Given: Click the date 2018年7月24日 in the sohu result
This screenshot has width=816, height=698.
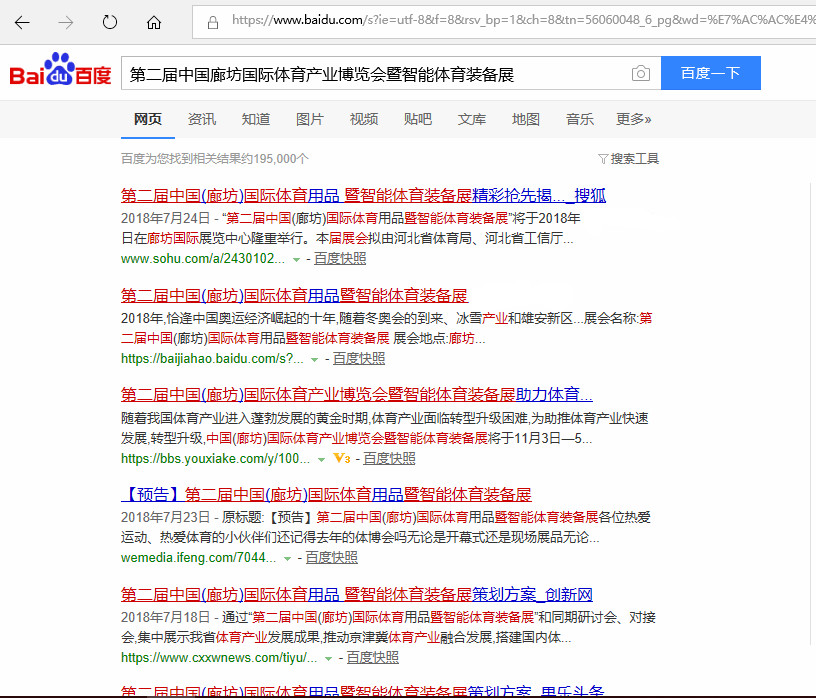Looking at the screenshot, I should pos(165,219).
